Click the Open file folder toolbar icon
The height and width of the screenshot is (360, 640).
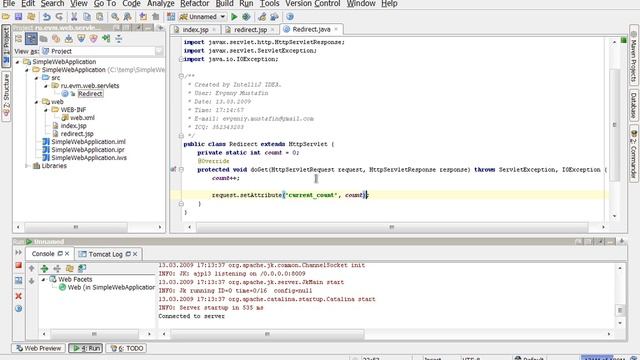tap(6, 17)
